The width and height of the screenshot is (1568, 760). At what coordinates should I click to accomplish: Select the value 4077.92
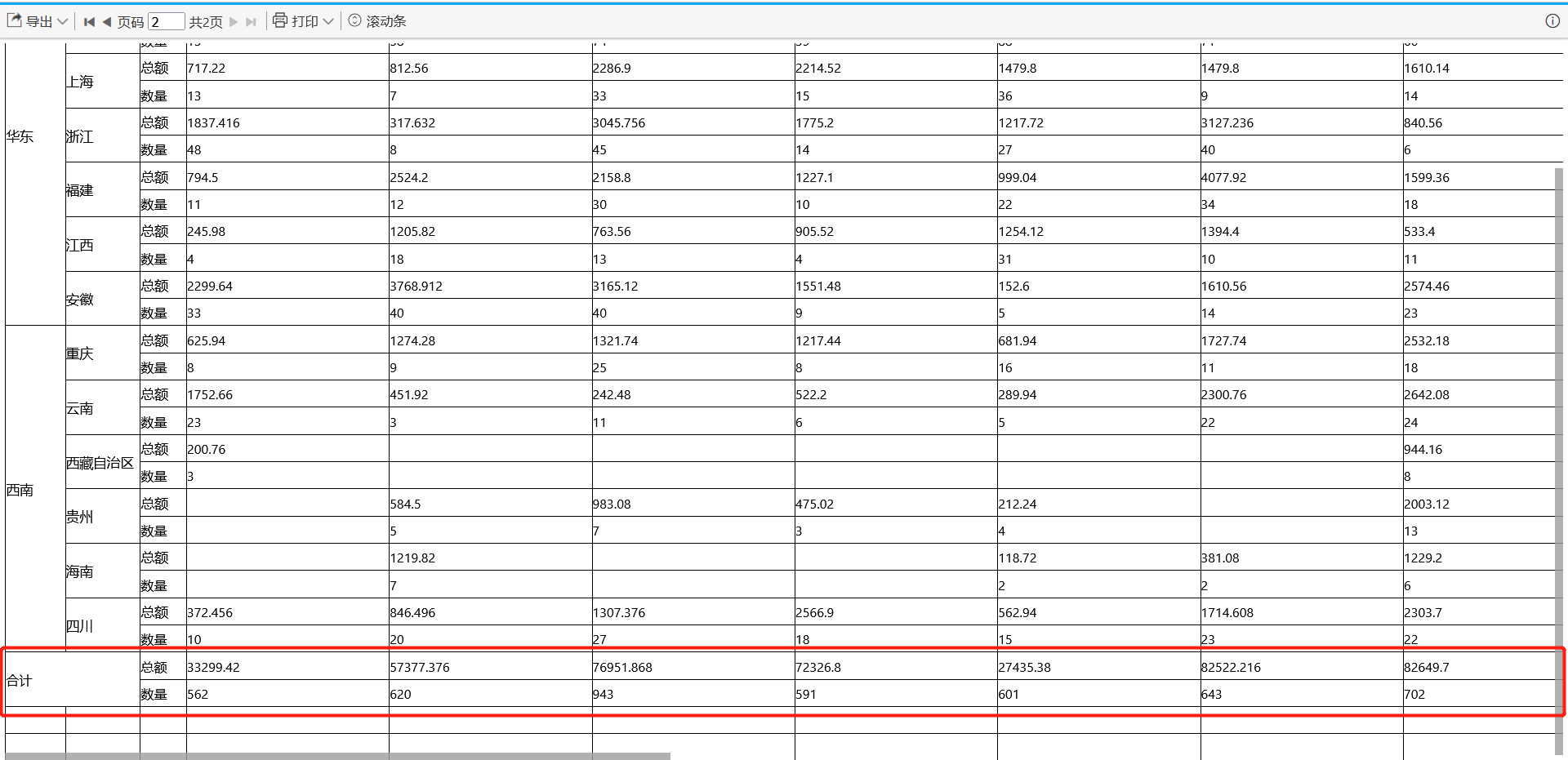point(1224,178)
